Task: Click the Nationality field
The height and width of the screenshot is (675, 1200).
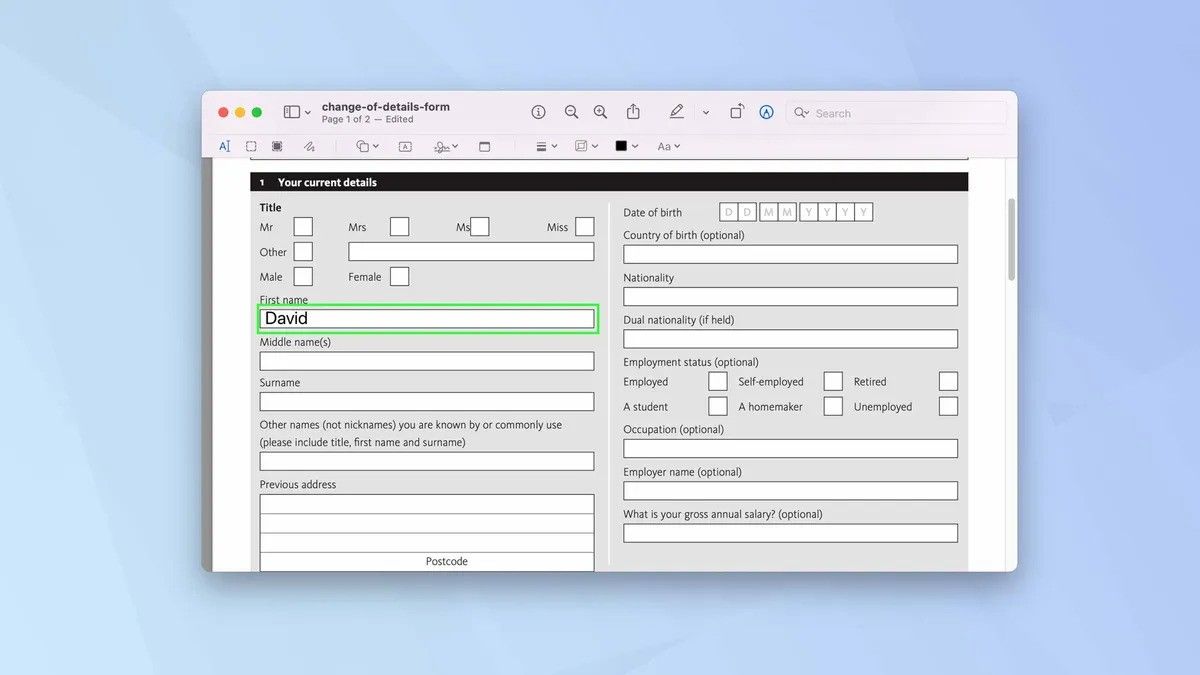Action: (790, 297)
